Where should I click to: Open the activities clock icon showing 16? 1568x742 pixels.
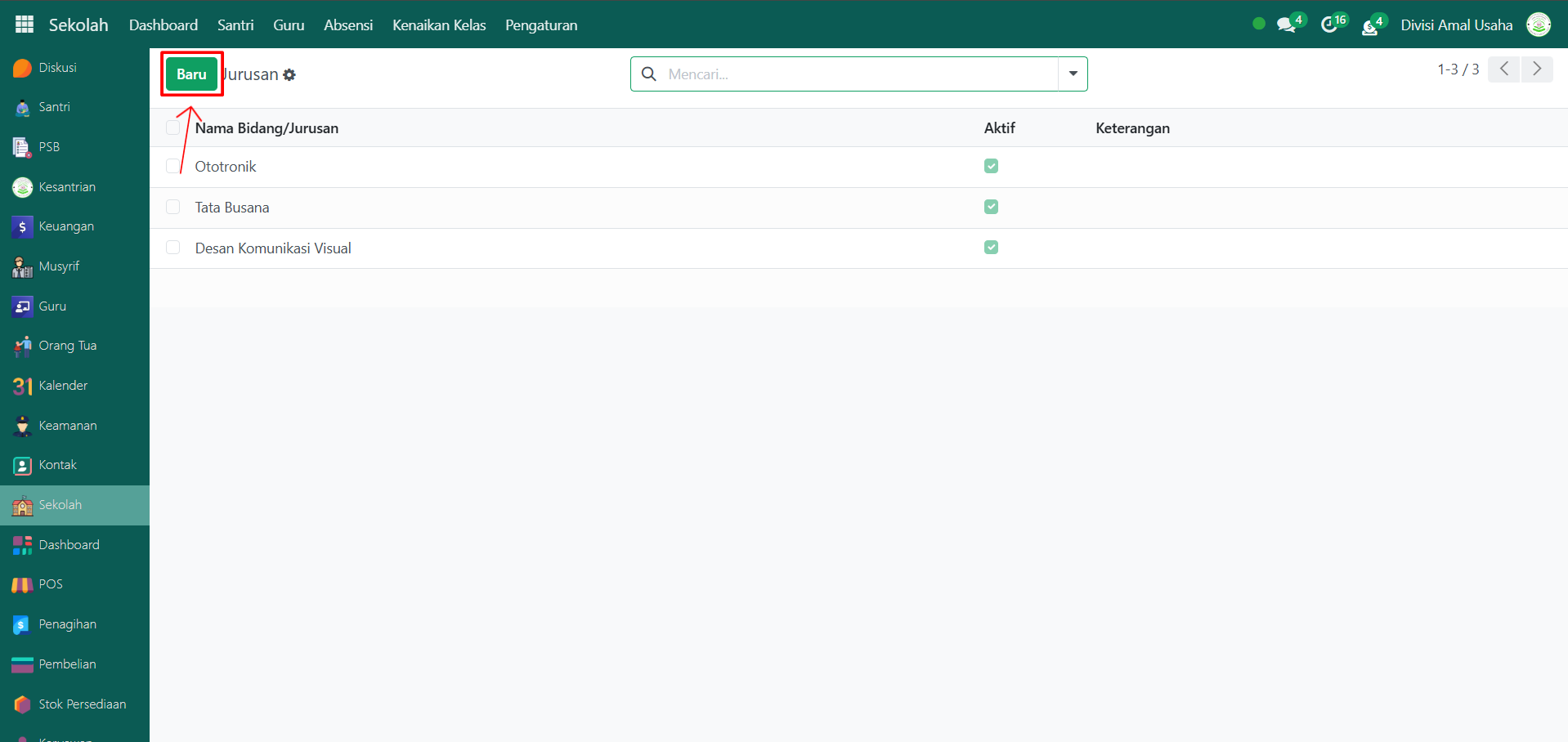pyautogui.click(x=1330, y=25)
